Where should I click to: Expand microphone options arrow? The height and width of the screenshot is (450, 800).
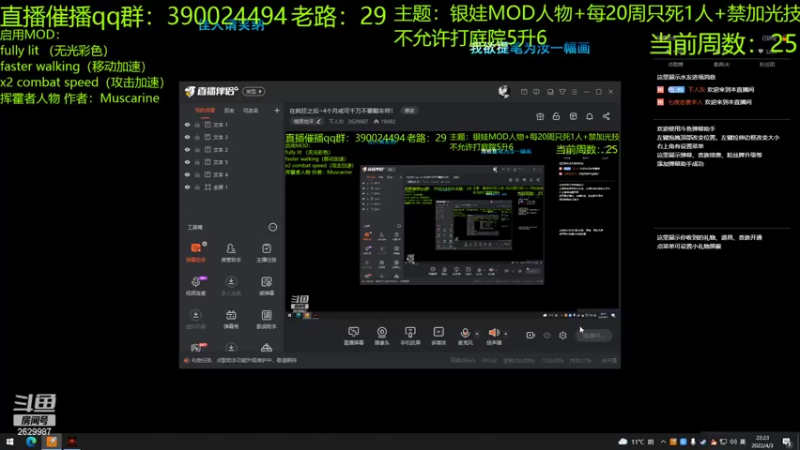point(477,334)
